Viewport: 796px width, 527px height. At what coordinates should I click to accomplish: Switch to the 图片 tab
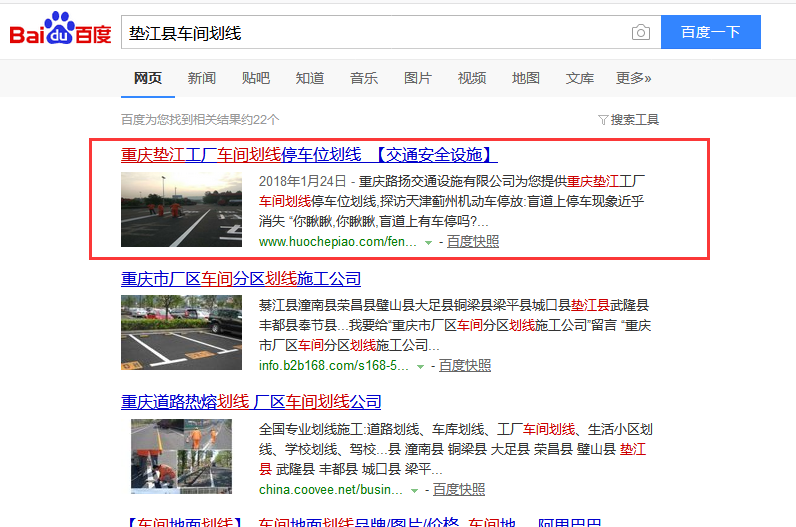pyautogui.click(x=418, y=78)
